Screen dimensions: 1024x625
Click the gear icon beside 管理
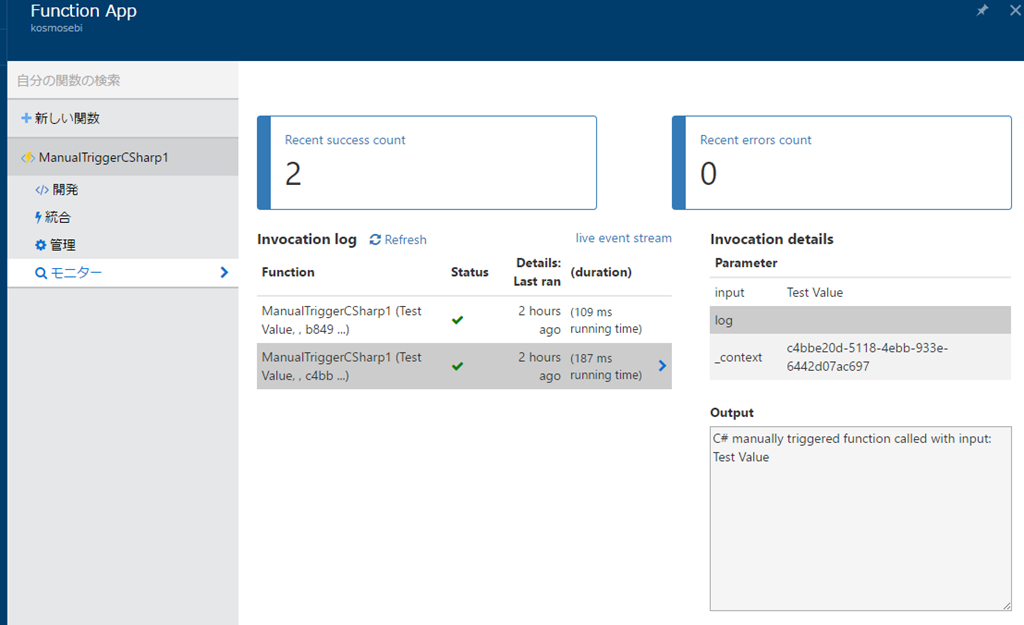pos(40,245)
